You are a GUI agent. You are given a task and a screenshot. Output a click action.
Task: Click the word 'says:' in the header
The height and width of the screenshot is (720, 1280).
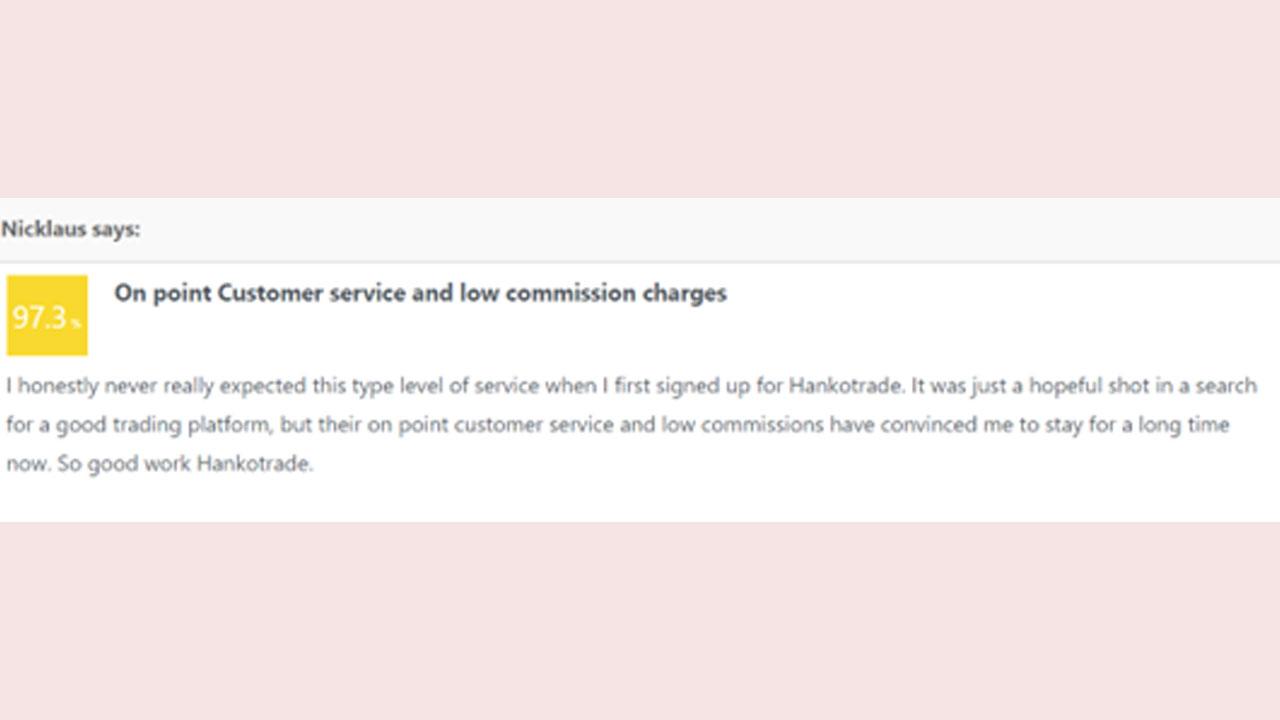[x=116, y=229]
